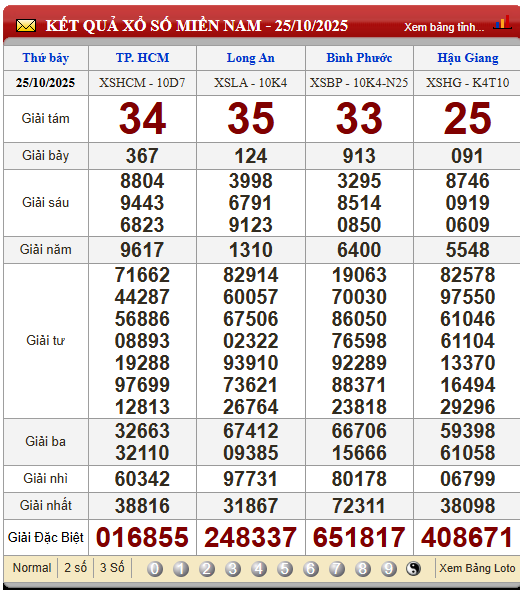The height and width of the screenshot is (590, 520).
Task: Select digit filter ball 0
Action: pyautogui.click(x=155, y=569)
